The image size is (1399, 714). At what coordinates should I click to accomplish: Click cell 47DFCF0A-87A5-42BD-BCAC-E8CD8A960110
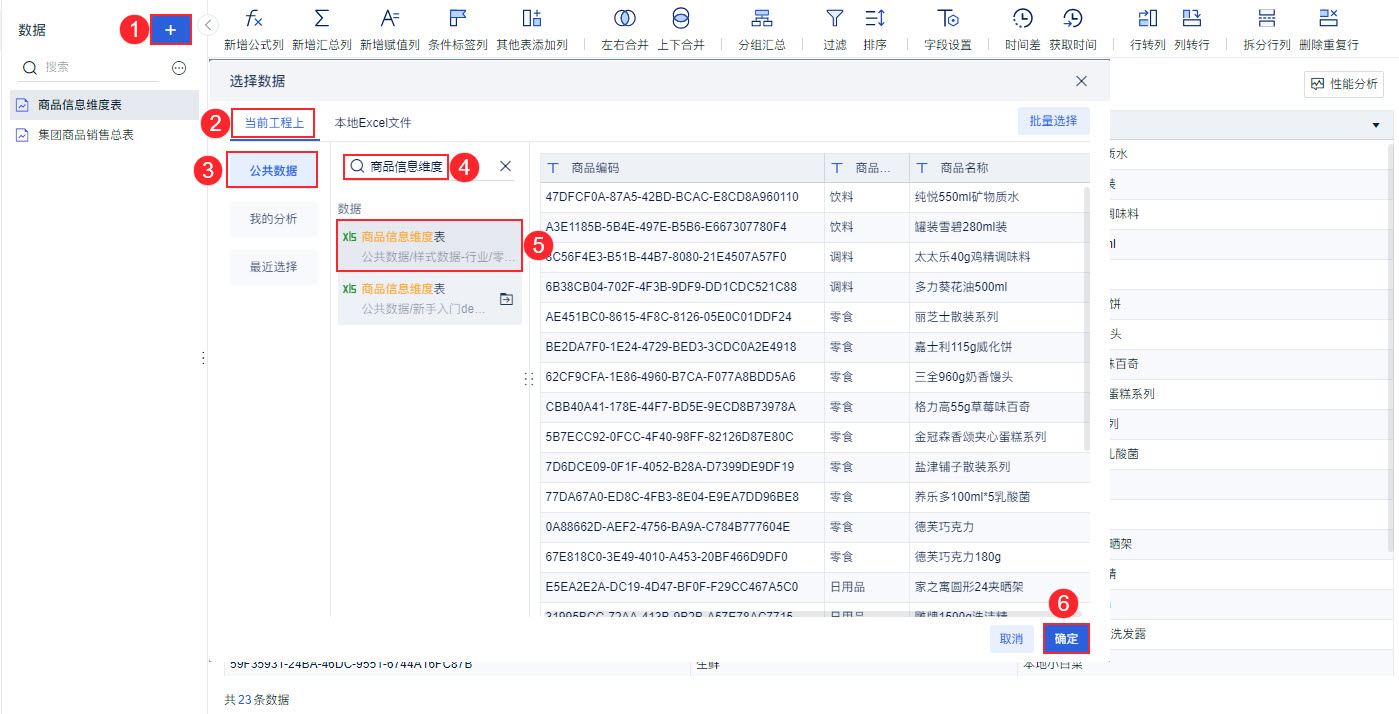point(682,197)
